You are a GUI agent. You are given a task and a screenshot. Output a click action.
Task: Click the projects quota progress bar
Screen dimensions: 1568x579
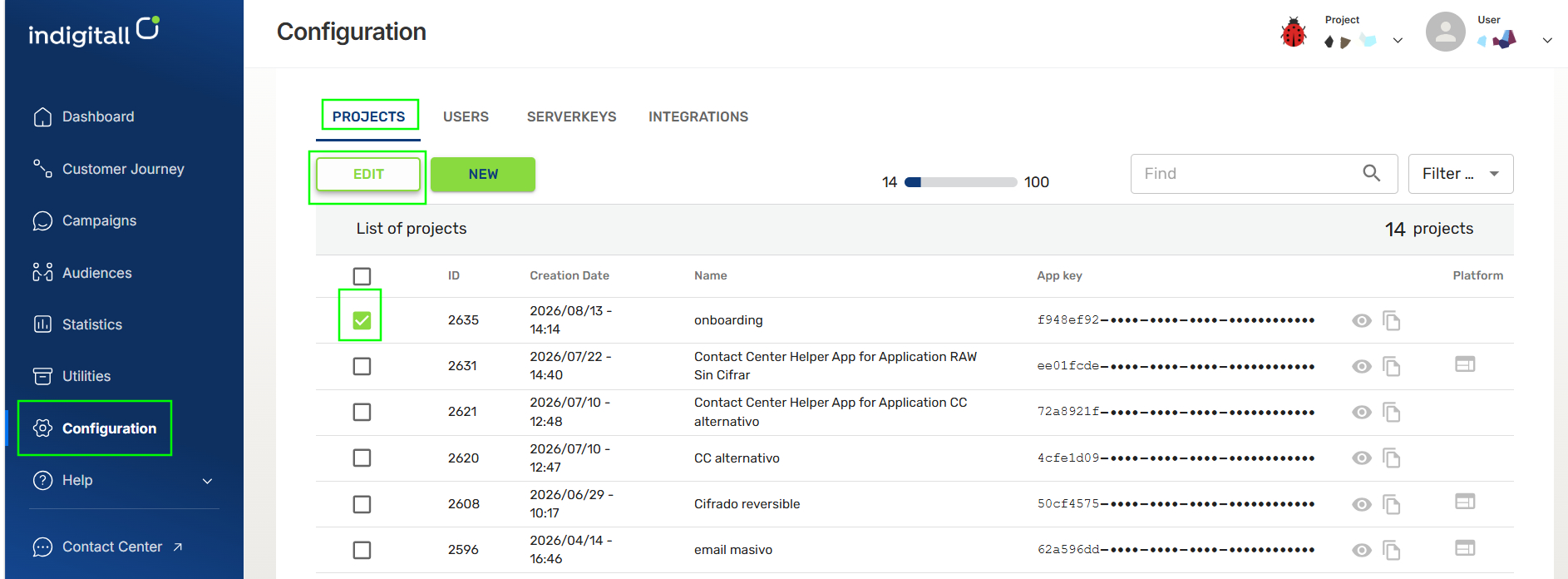[x=961, y=182]
